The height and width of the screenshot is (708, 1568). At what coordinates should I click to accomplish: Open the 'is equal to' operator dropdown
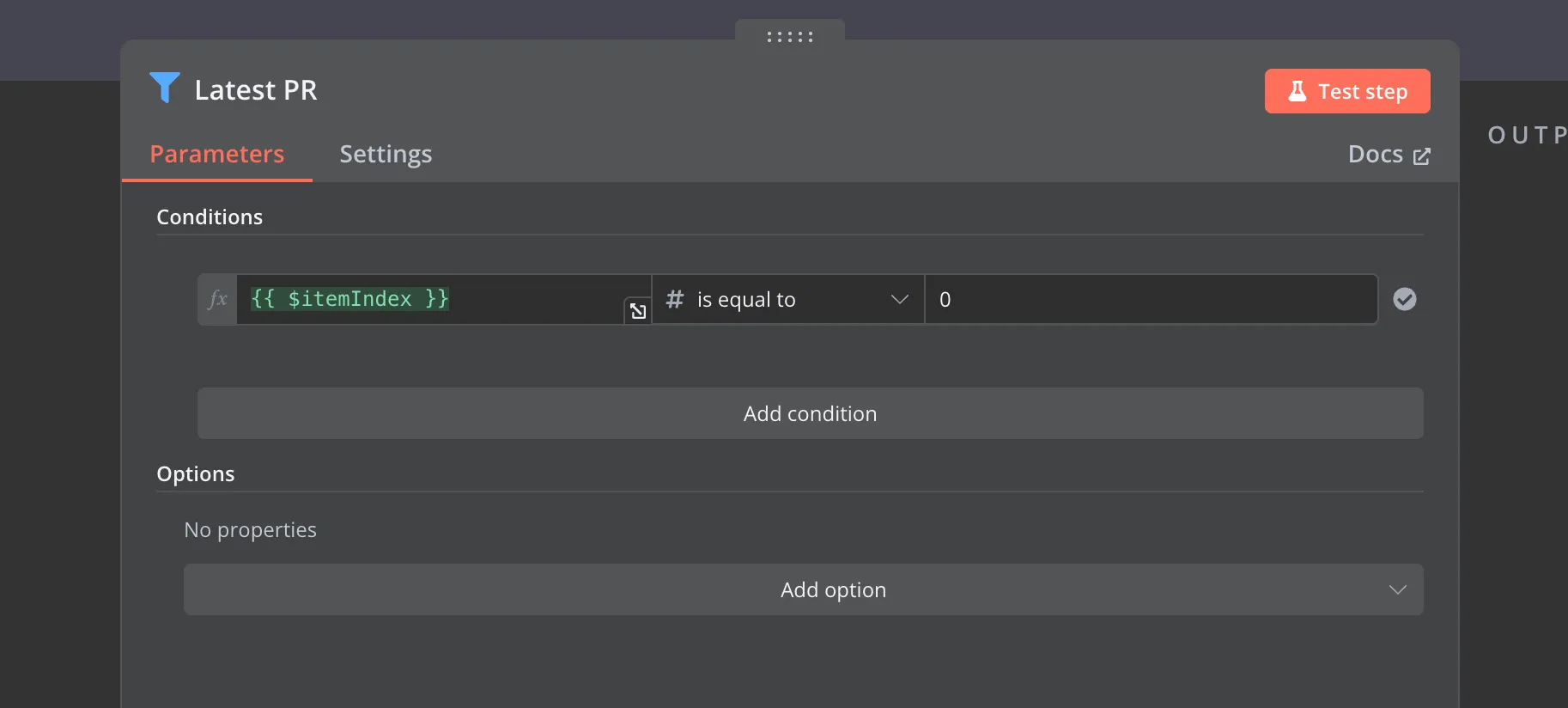click(788, 299)
